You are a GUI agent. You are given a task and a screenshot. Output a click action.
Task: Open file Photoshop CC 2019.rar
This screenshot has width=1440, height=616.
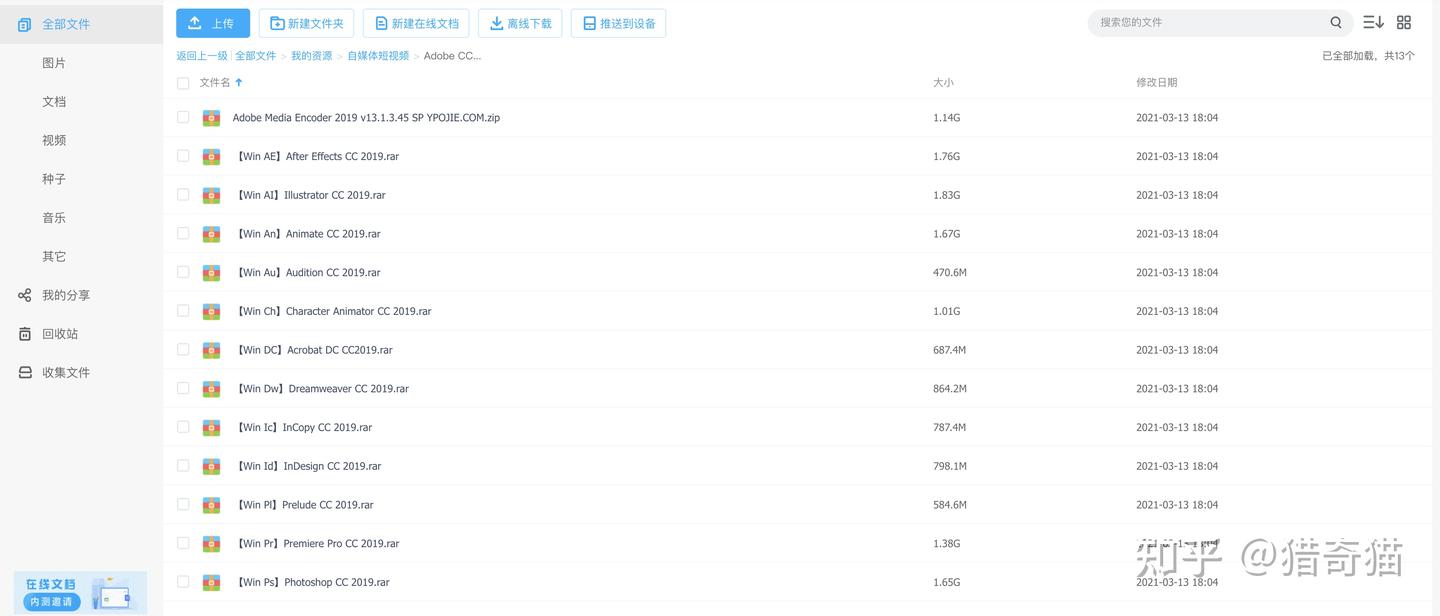tap(312, 582)
